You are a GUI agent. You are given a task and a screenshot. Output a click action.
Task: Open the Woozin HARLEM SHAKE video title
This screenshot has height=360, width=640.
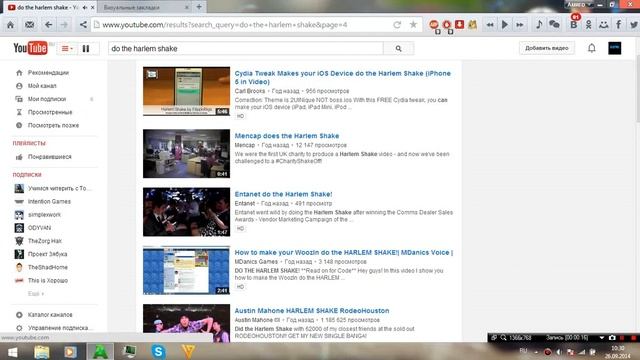click(x=344, y=253)
